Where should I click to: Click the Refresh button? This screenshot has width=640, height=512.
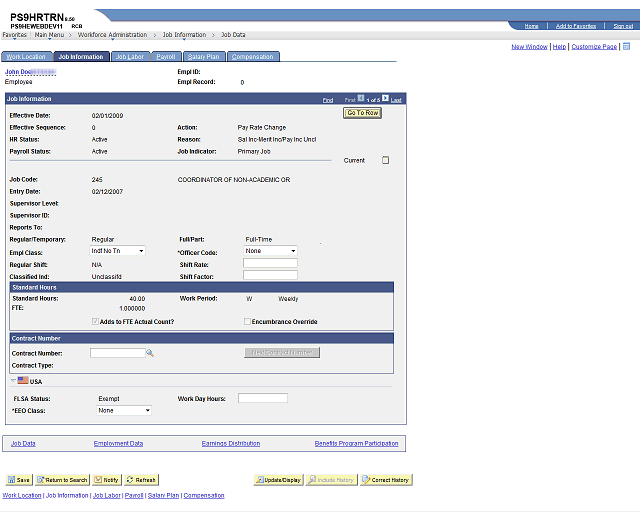tap(141, 480)
